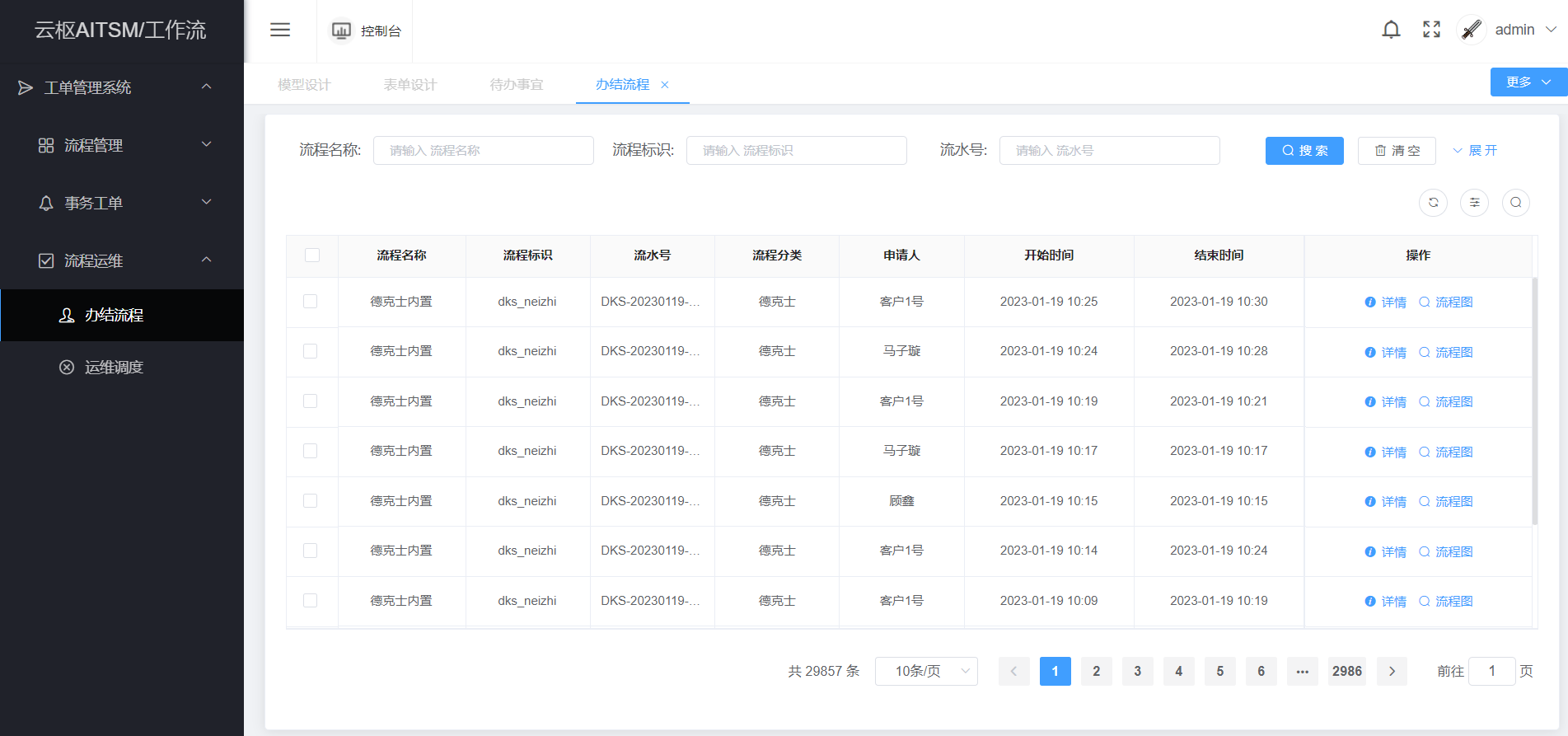Switch to the 待办事宜 tab

click(x=517, y=85)
